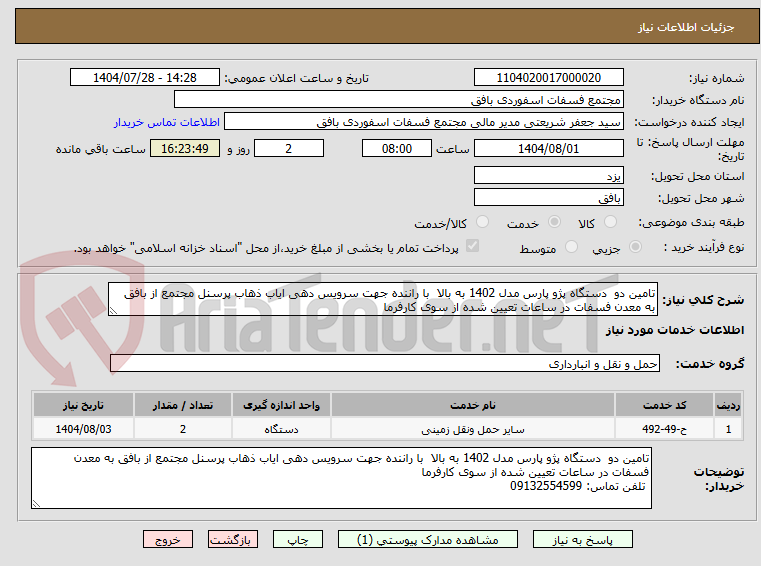
Task: Click the خروج exit button
Action: pos(168,540)
